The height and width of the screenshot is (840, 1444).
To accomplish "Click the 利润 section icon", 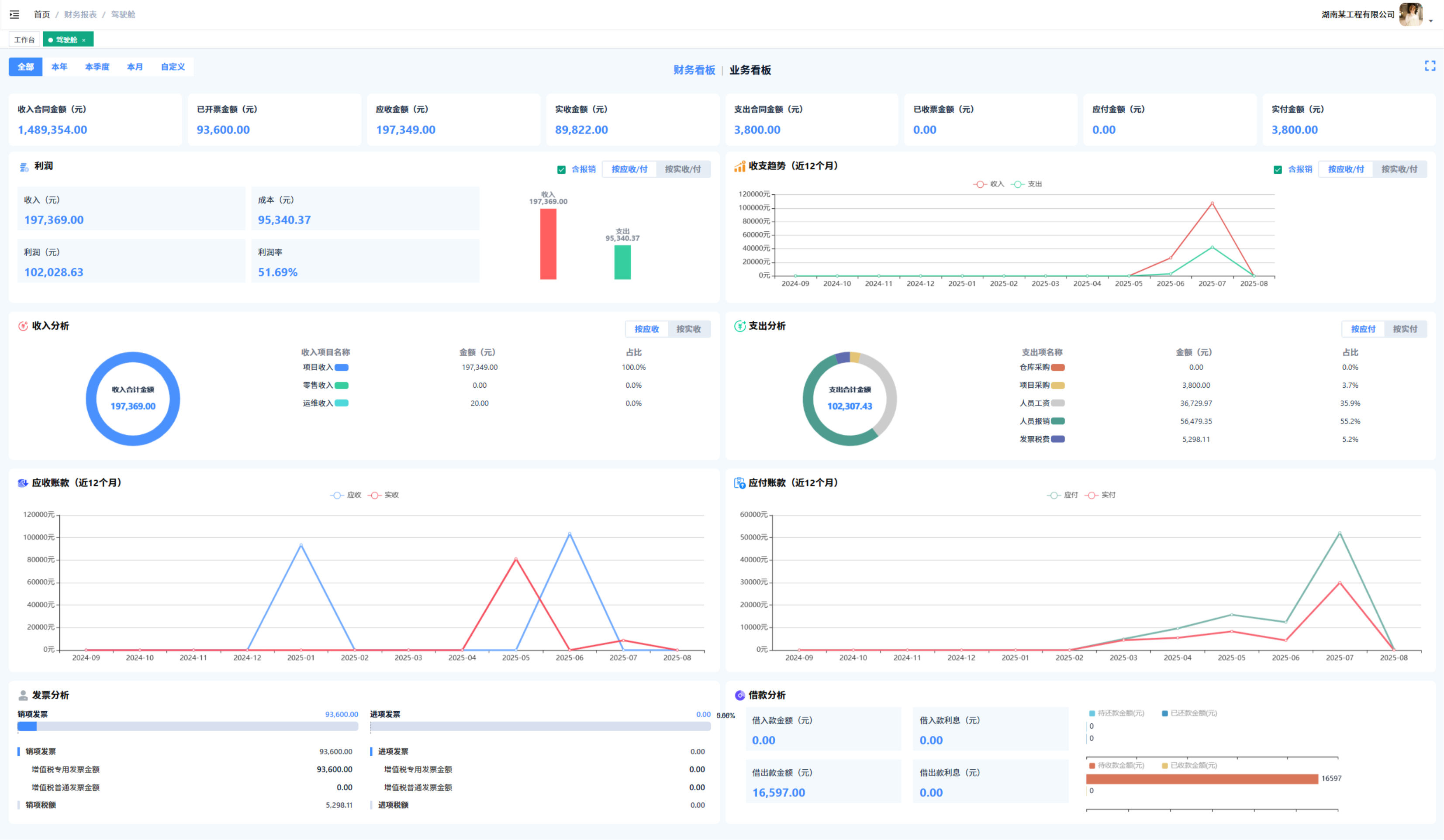I will click(24, 167).
